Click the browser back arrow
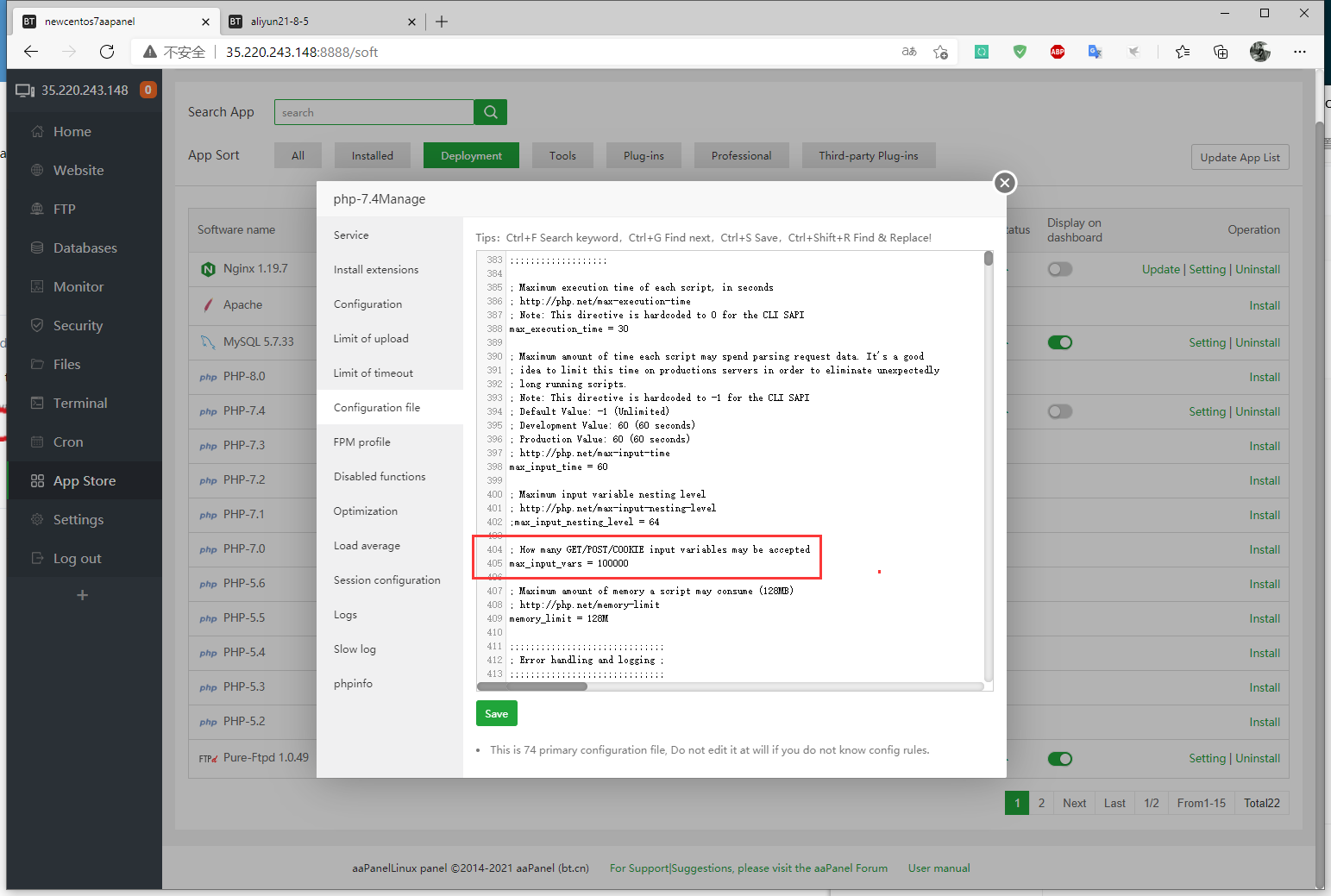 point(31,52)
